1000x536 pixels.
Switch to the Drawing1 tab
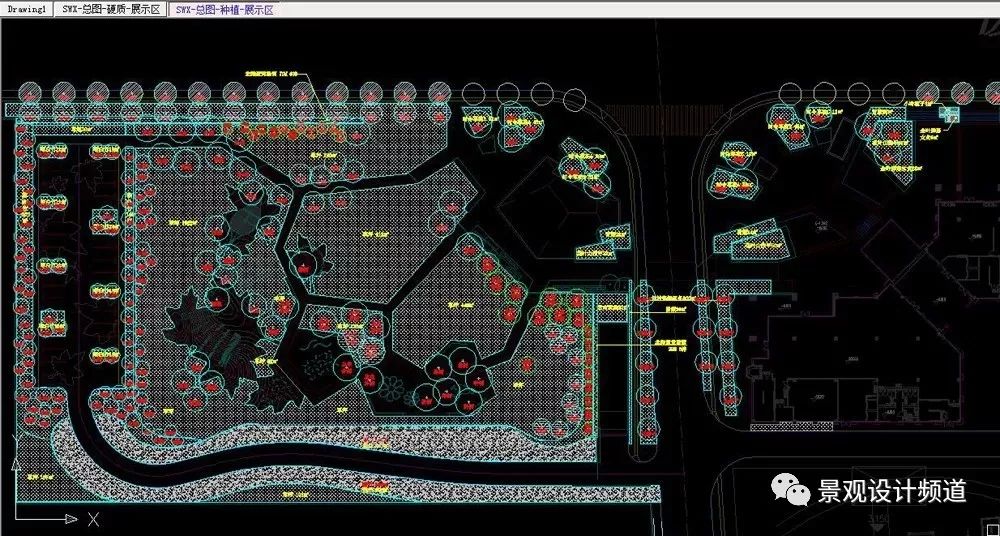(x=26, y=10)
